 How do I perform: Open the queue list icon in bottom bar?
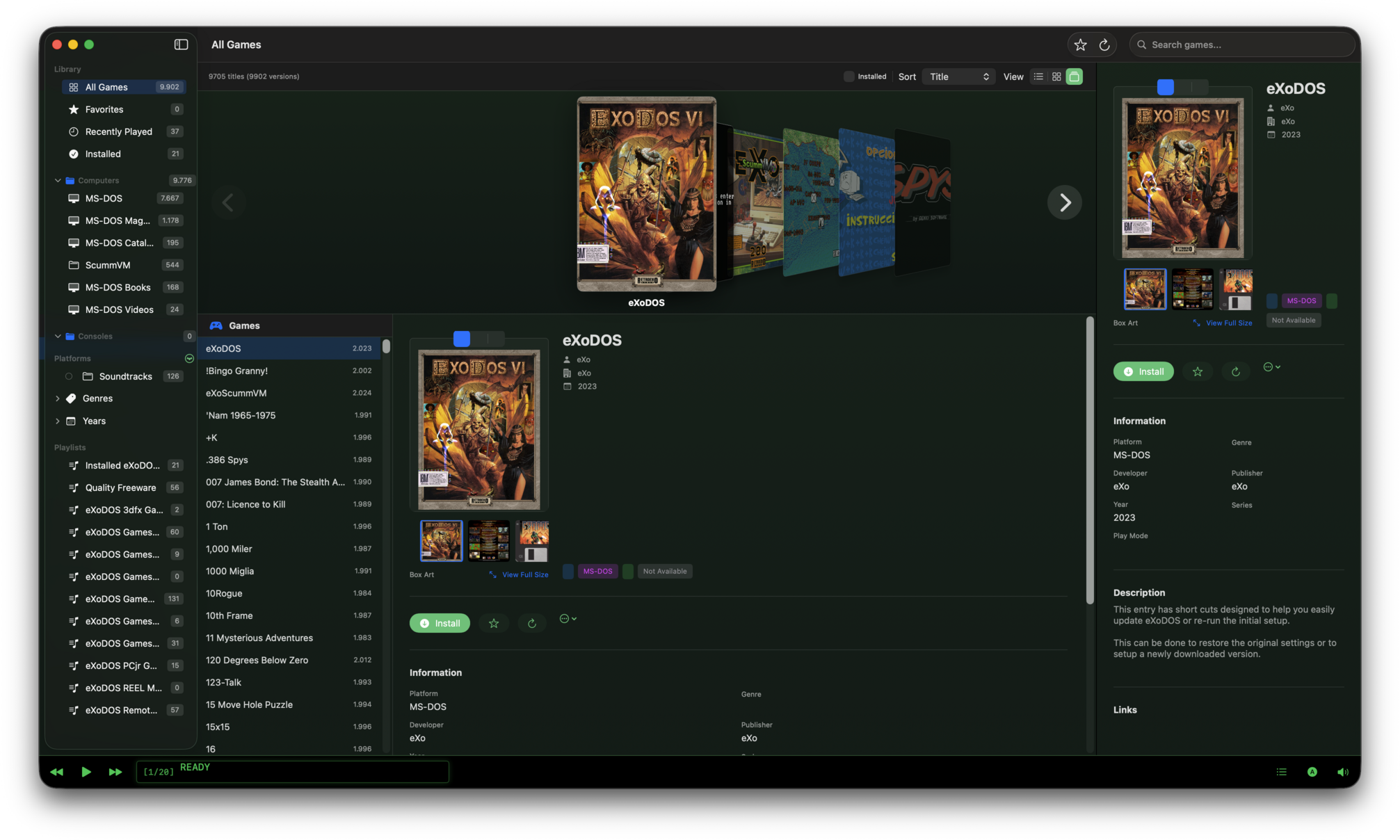click(x=1281, y=772)
